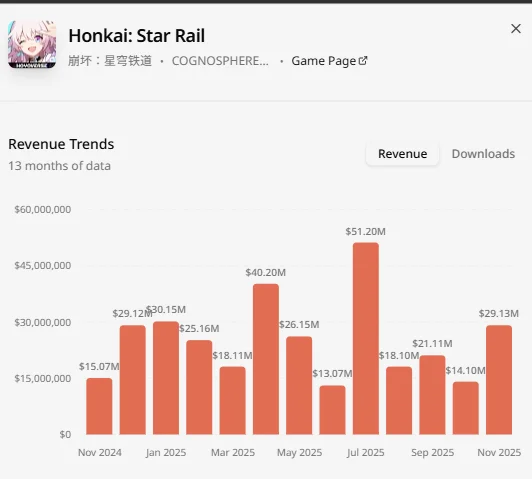Click the Honkai: Star Rail title

(x=137, y=36)
